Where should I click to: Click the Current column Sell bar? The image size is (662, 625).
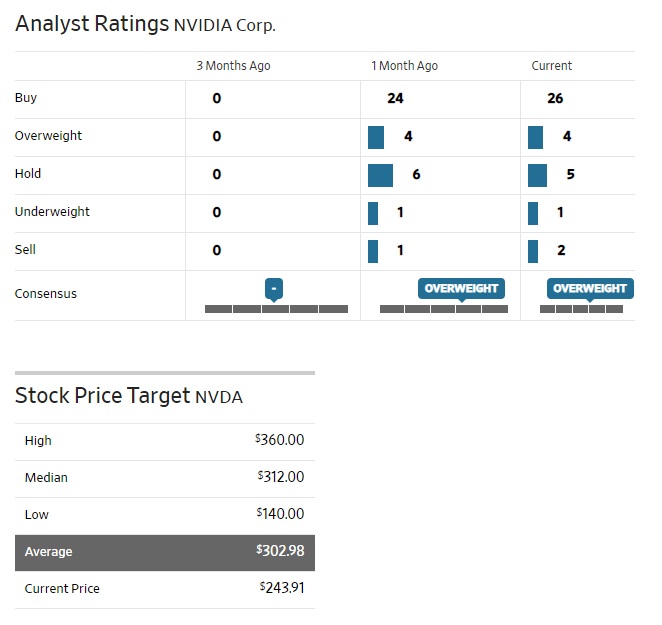click(533, 251)
